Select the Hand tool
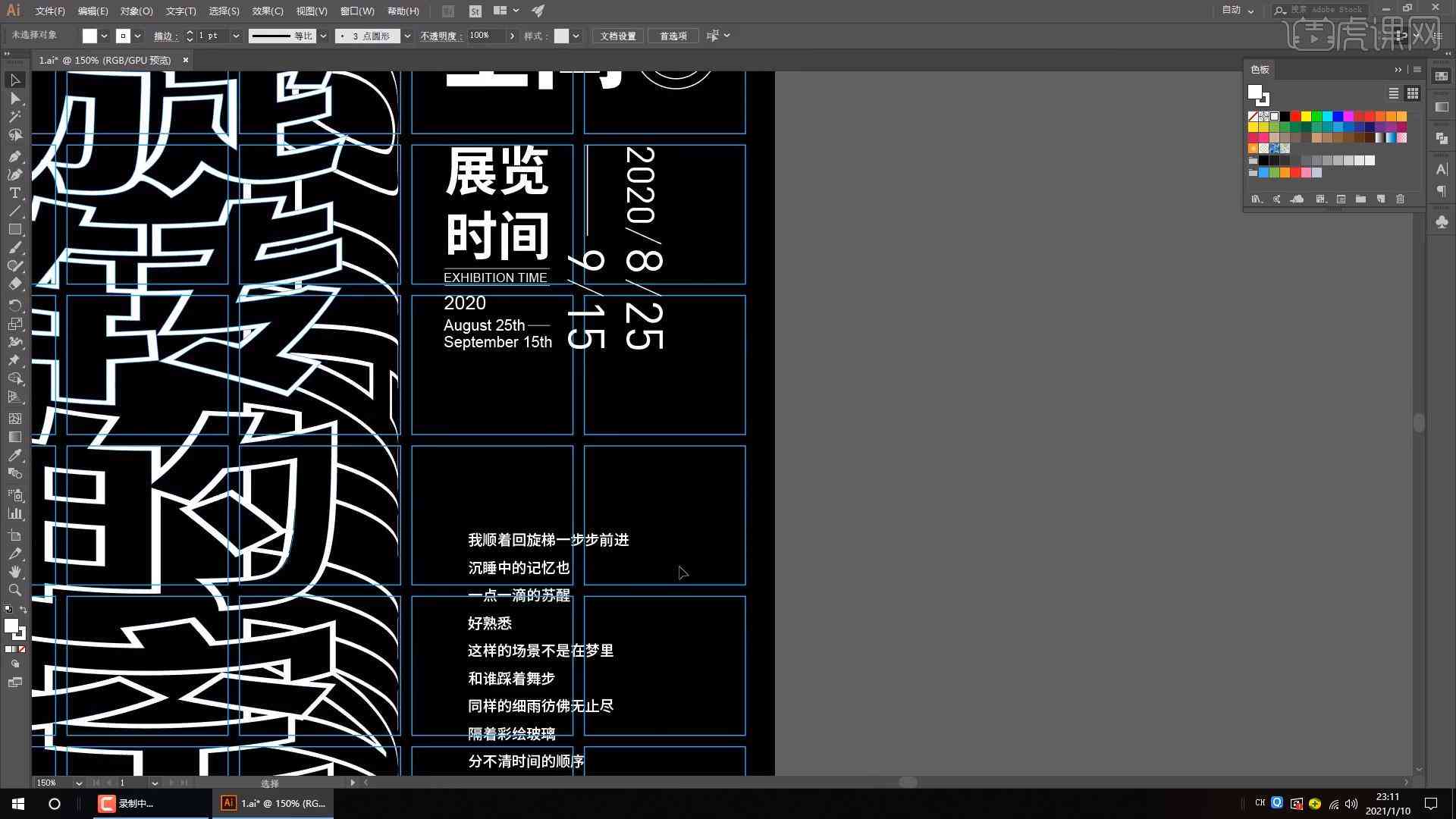Screen dimensions: 1456x819 [14, 572]
